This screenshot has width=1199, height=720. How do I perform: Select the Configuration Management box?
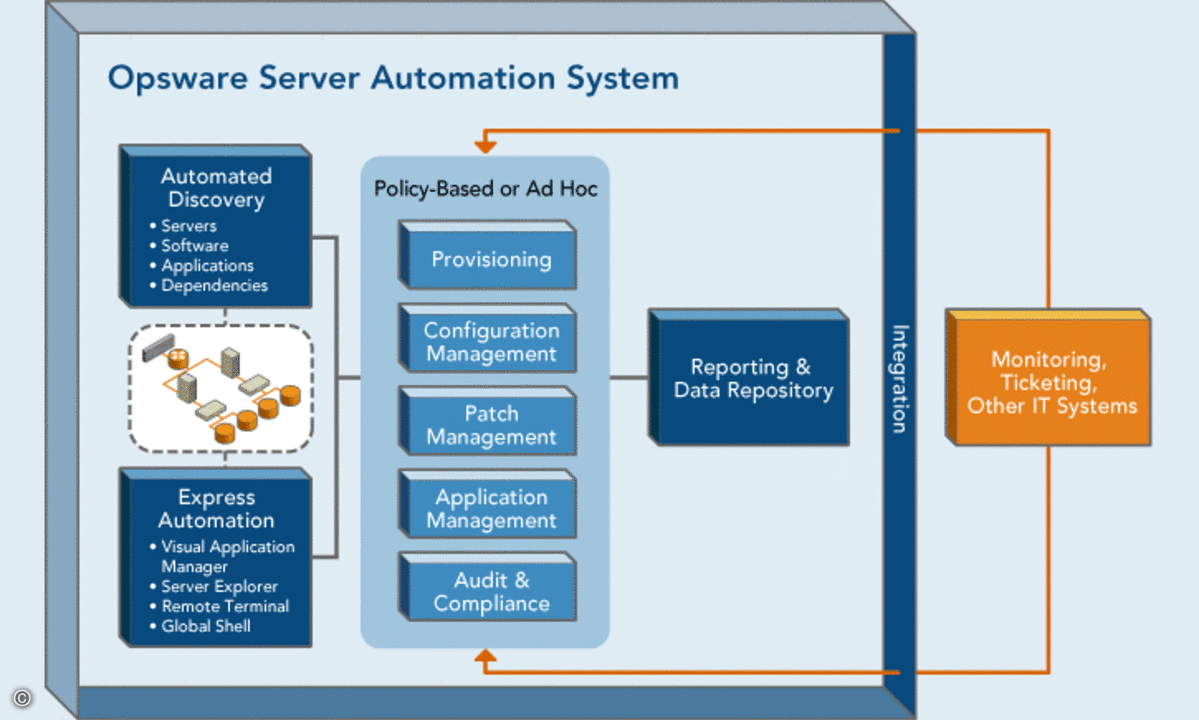(x=488, y=339)
